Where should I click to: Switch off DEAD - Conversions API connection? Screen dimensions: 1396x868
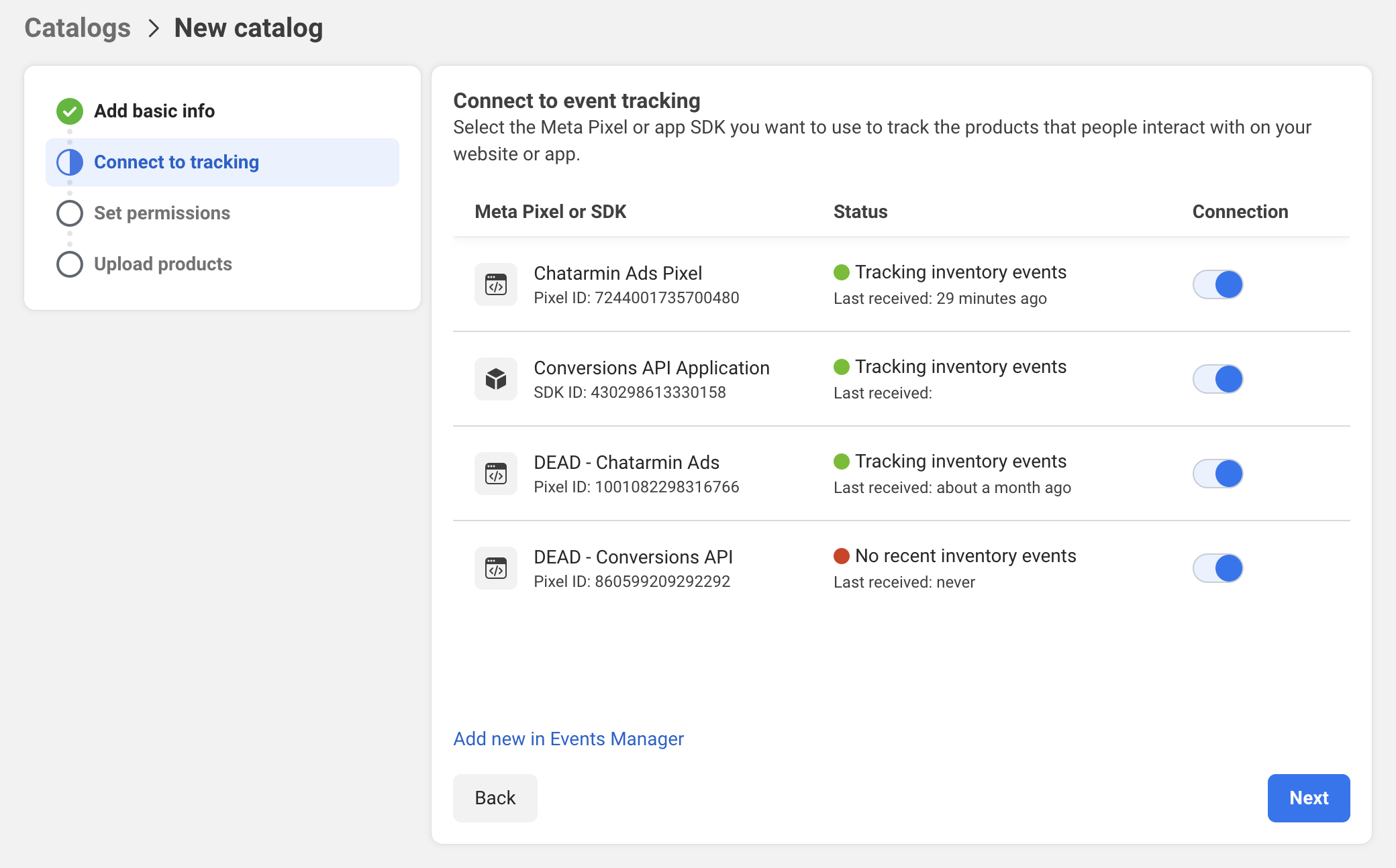1217,568
